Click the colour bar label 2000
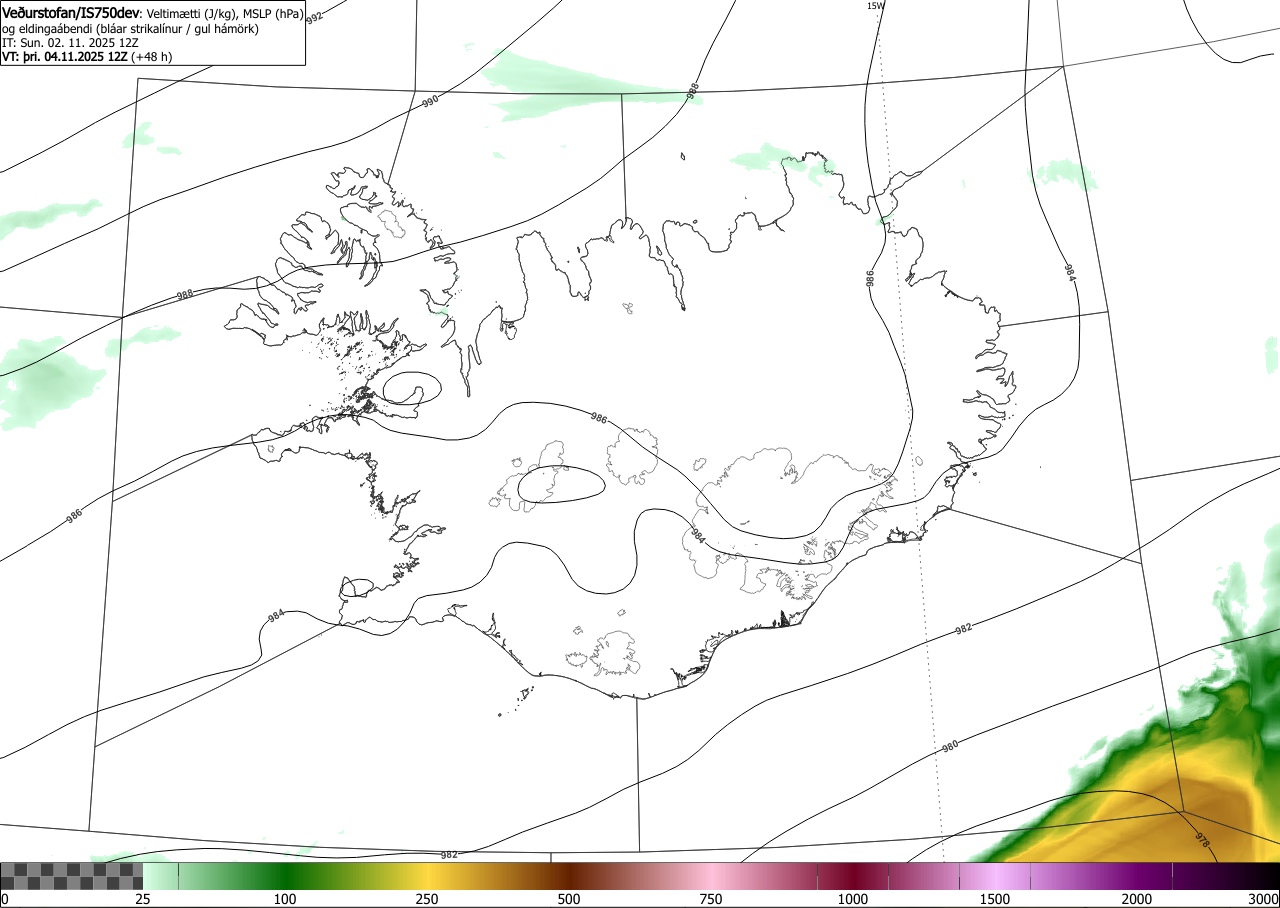The height and width of the screenshot is (908, 1280). point(1137,899)
